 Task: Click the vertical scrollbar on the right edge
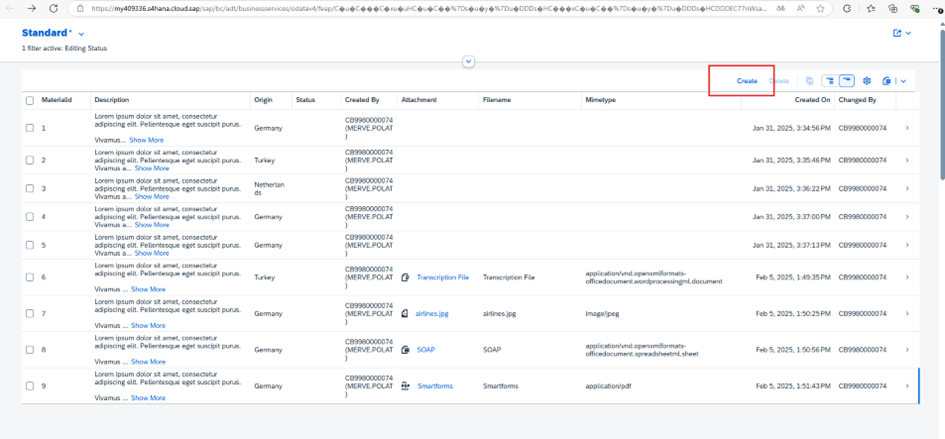[940, 100]
